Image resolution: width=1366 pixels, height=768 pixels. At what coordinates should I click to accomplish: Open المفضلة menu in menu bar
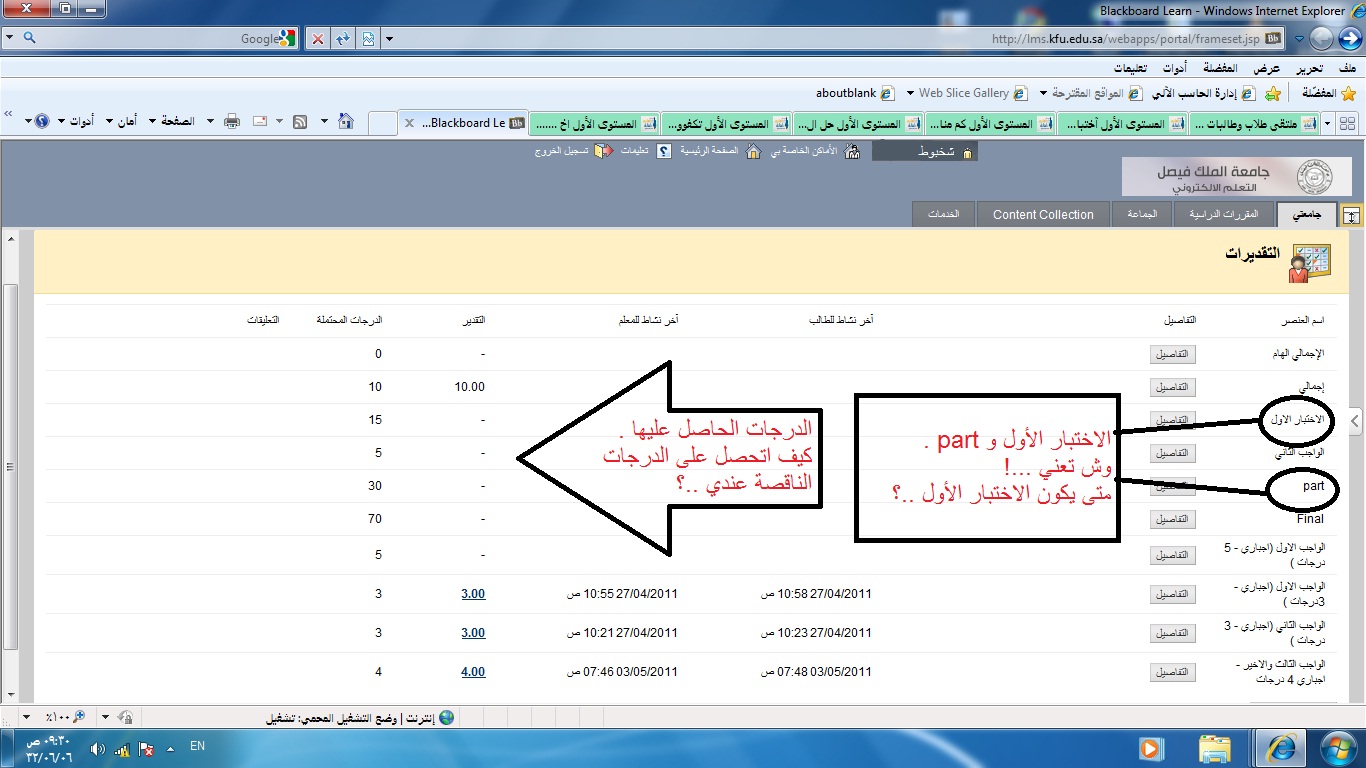(x=1220, y=68)
